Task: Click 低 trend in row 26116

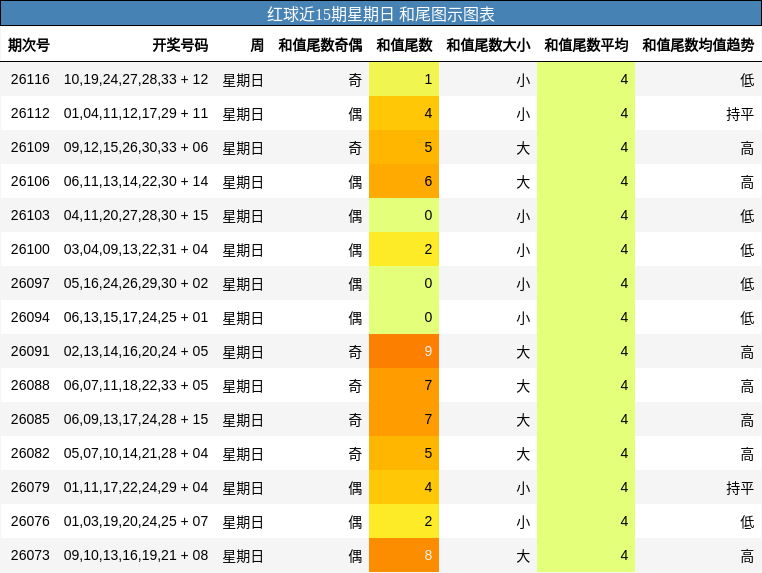Action: click(747, 80)
